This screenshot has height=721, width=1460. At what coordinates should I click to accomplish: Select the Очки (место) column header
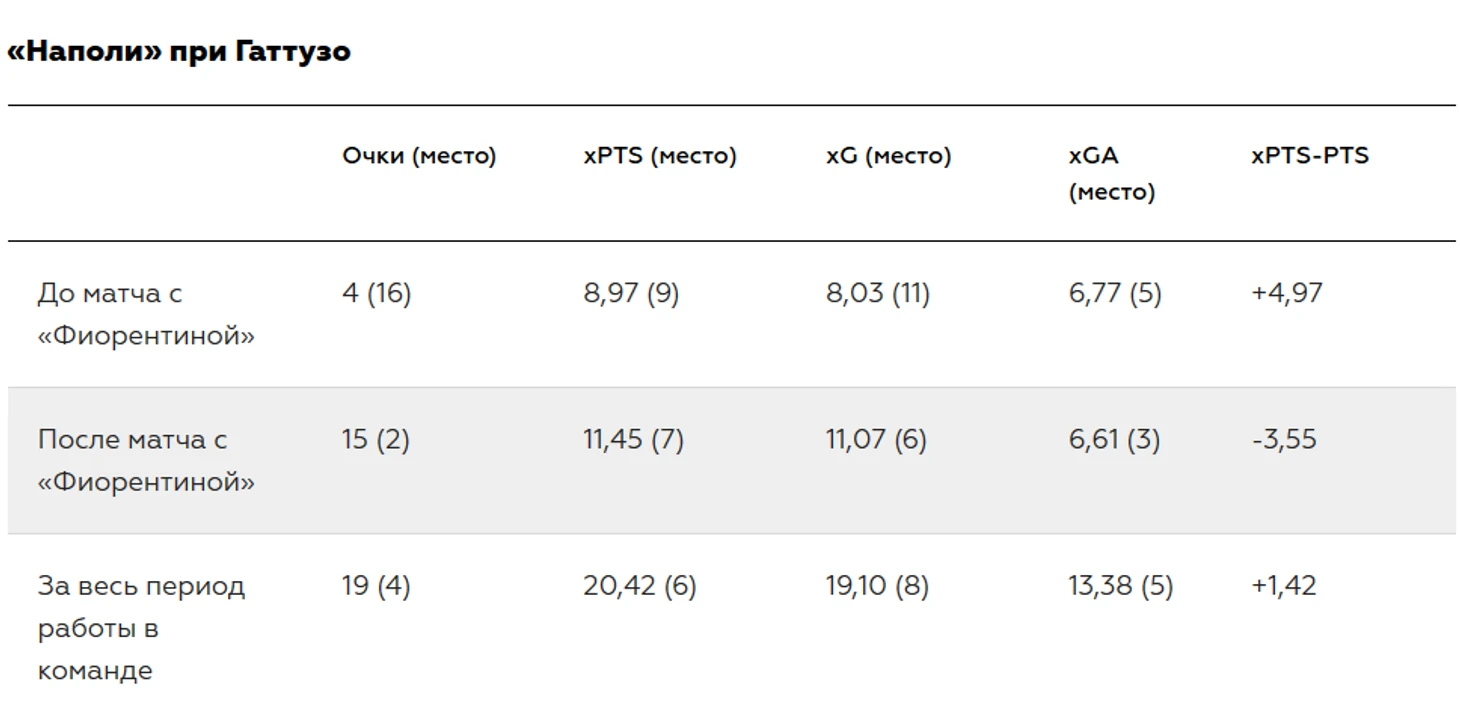pyautogui.click(x=419, y=156)
